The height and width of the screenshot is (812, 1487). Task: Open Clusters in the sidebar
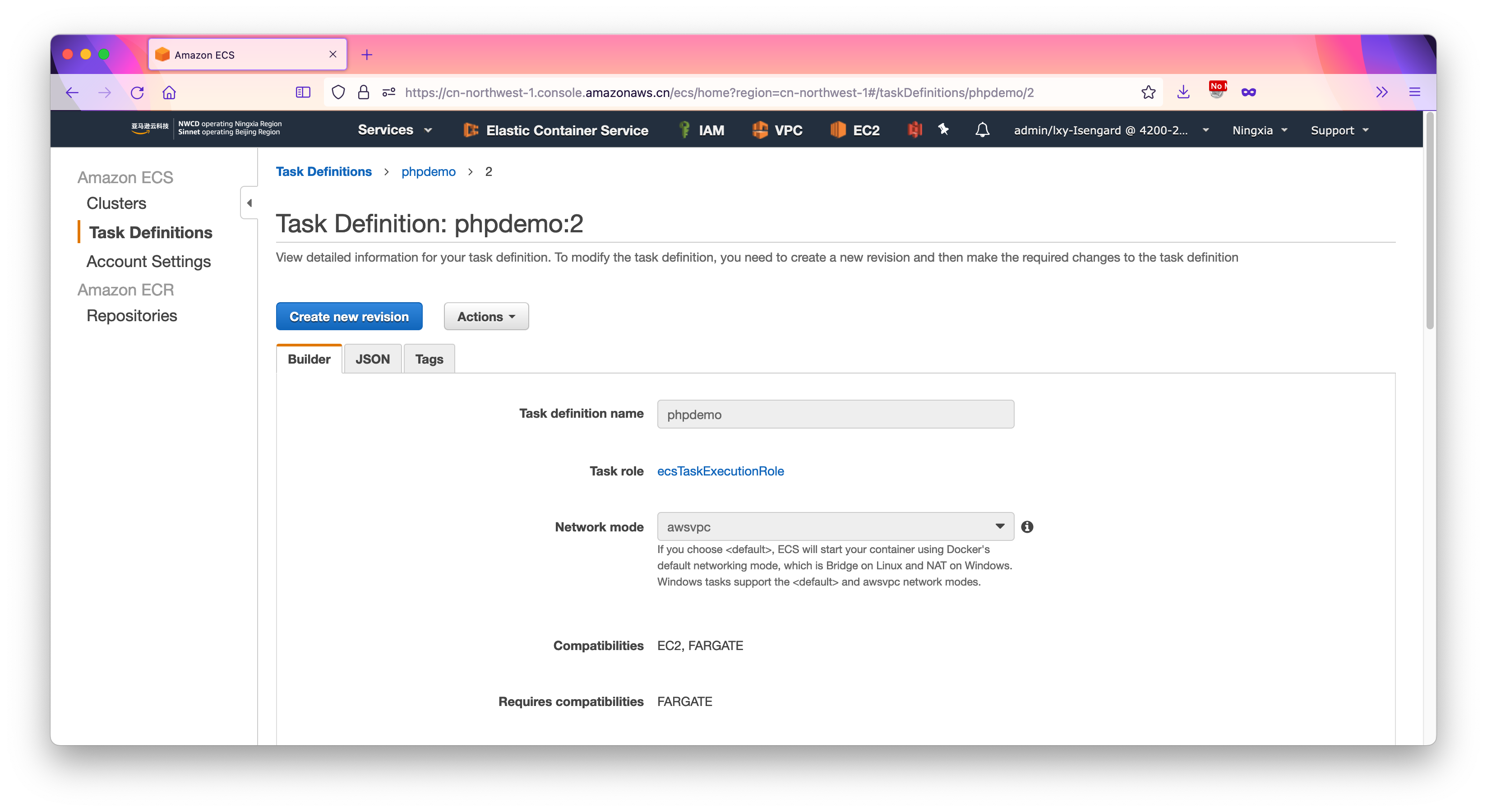(116, 203)
